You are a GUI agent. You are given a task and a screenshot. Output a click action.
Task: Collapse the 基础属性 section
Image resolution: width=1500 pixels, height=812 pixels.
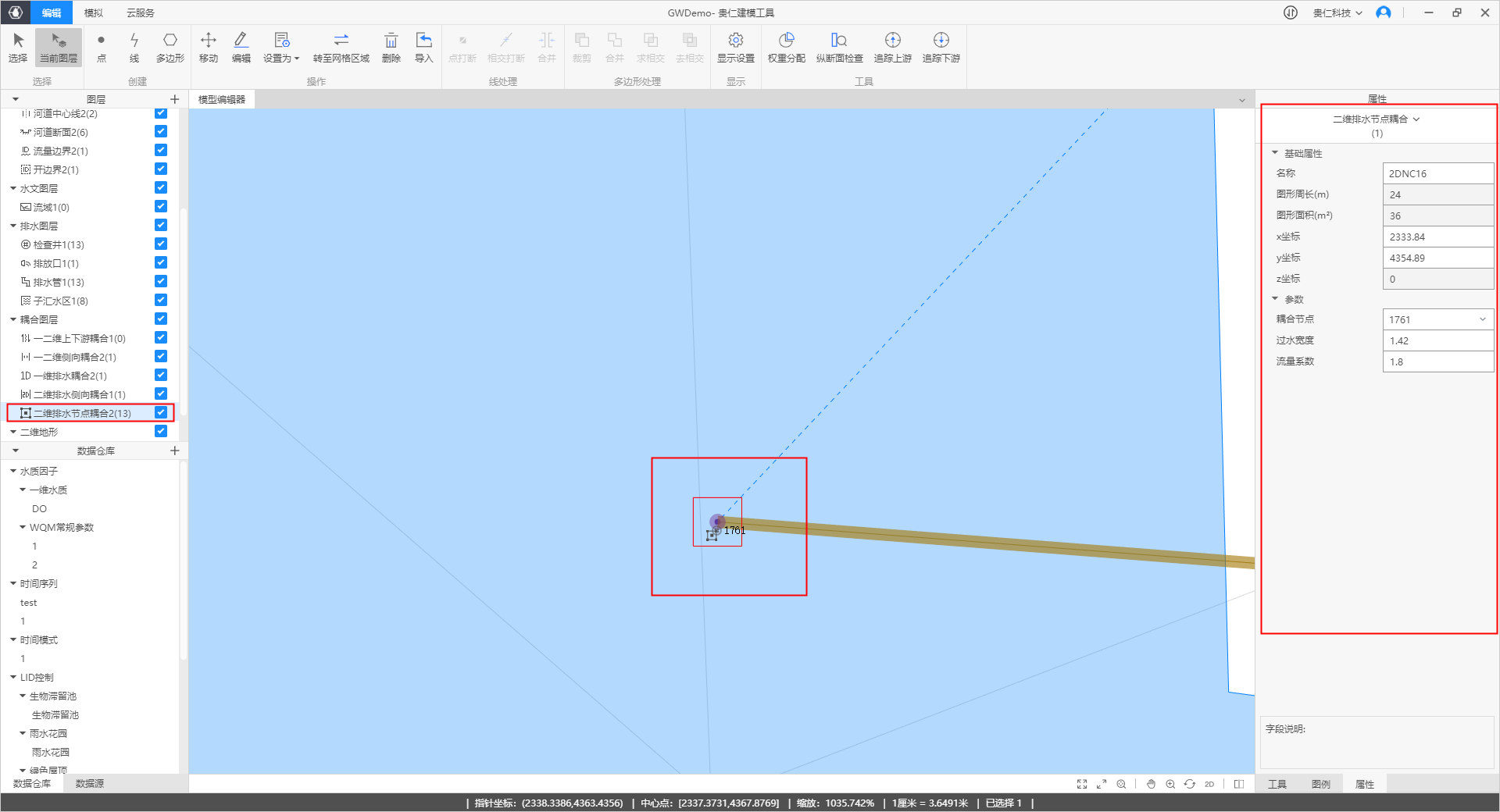tap(1275, 153)
